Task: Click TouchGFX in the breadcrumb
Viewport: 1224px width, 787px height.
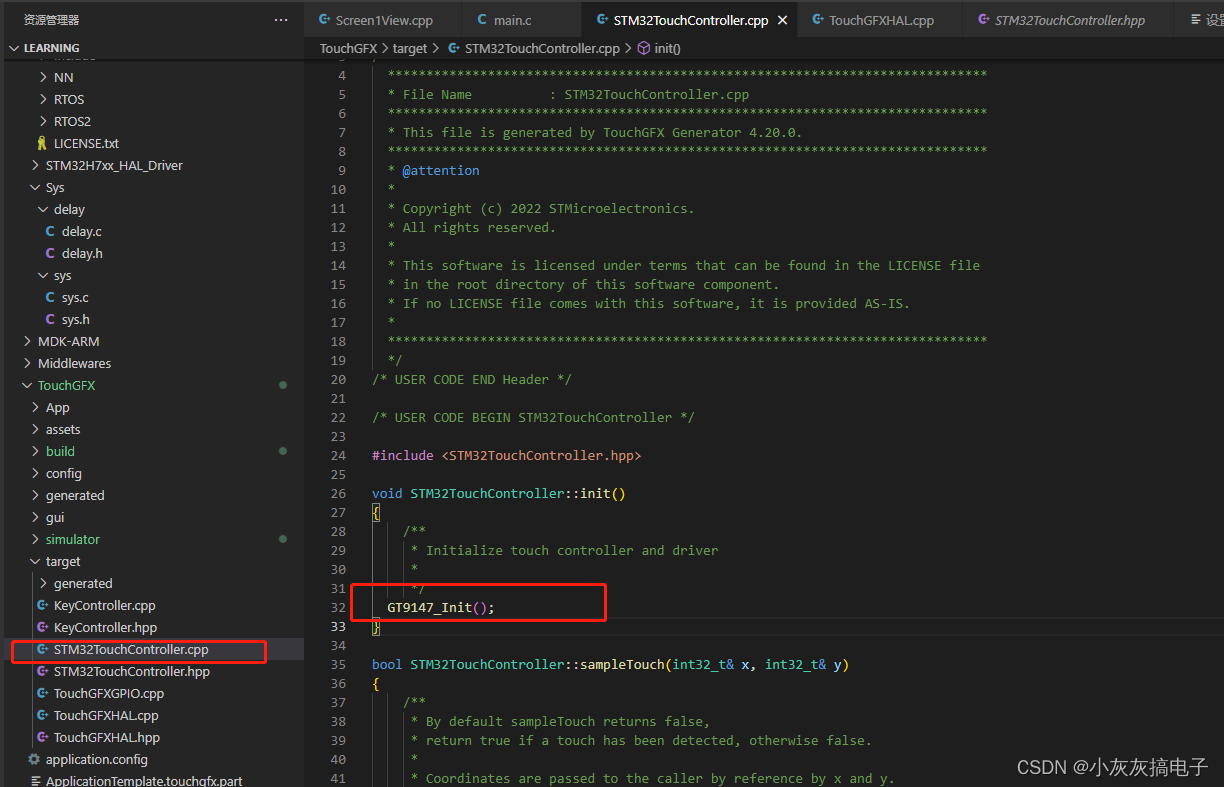Action: [x=348, y=48]
